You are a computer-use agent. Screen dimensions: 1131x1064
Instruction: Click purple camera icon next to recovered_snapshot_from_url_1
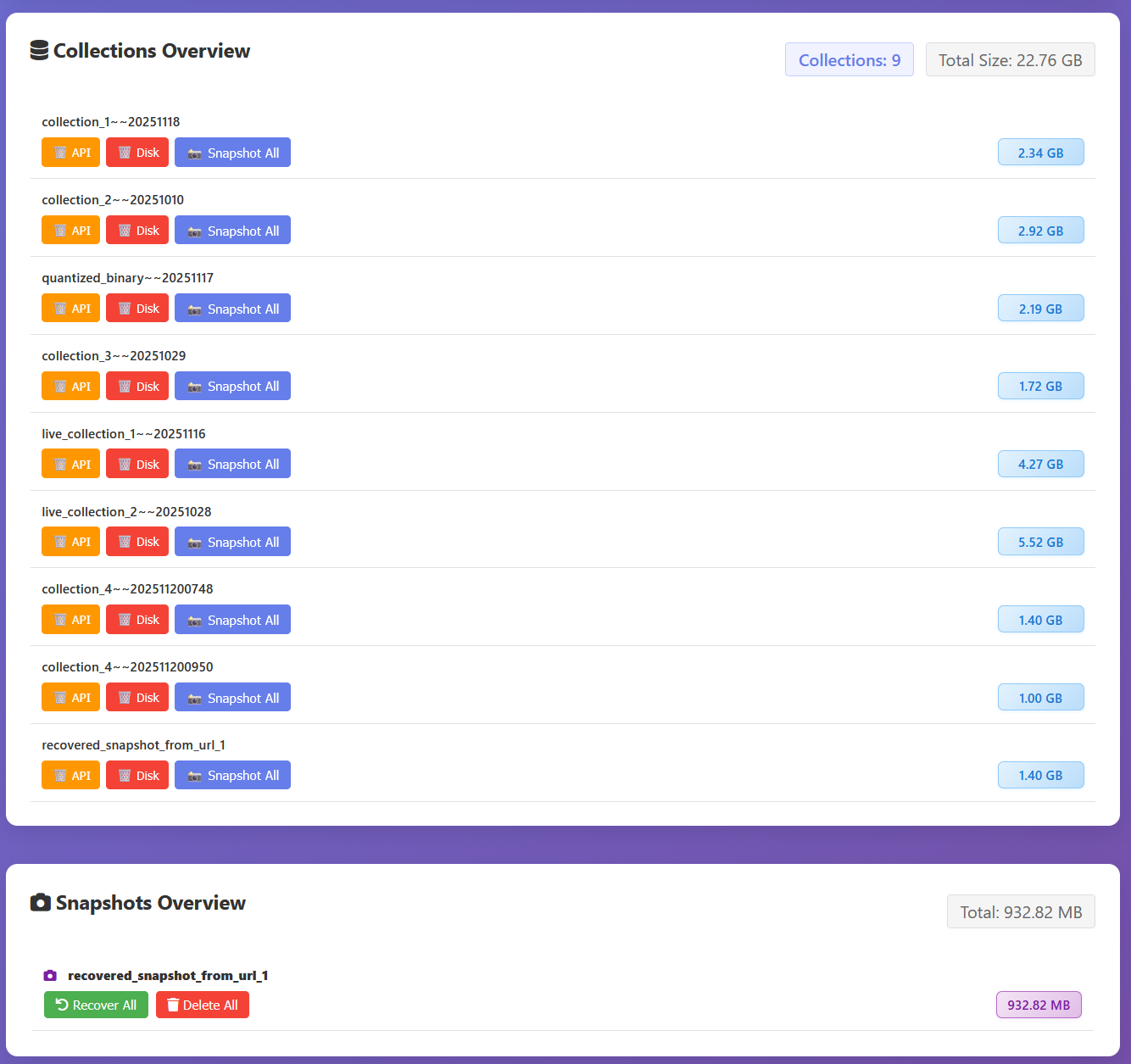point(50,976)
